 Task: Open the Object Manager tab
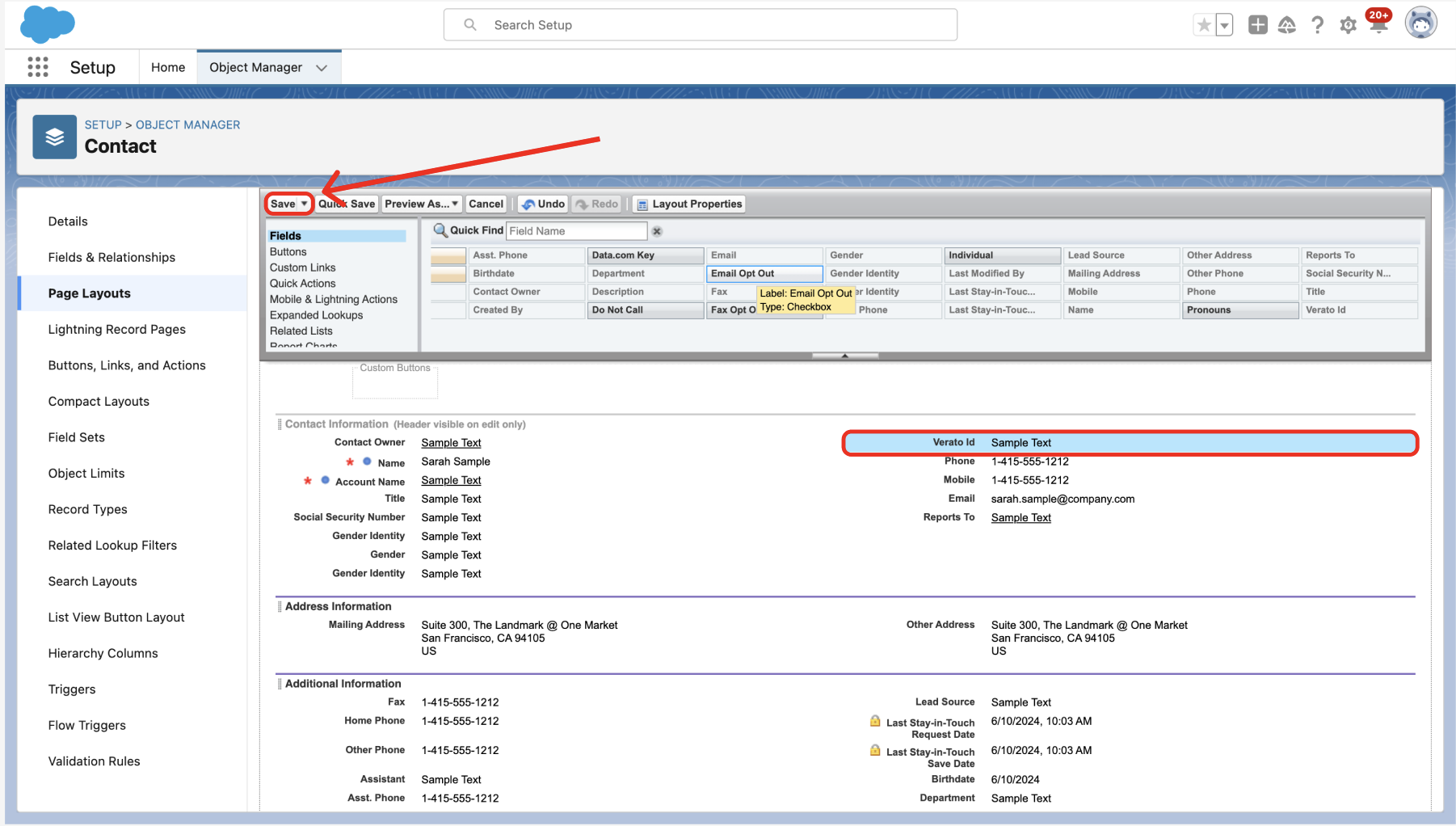click(x=255, y=67)
